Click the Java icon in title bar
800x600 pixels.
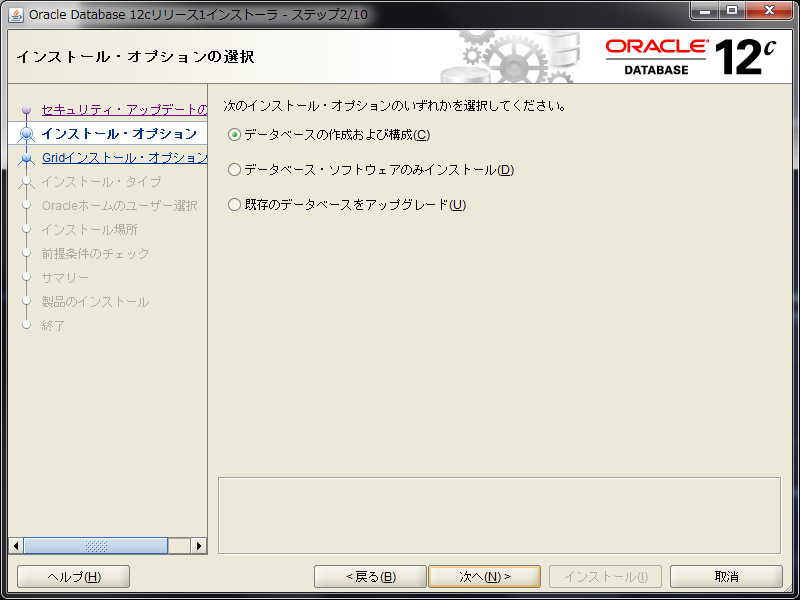click(16, 15)
